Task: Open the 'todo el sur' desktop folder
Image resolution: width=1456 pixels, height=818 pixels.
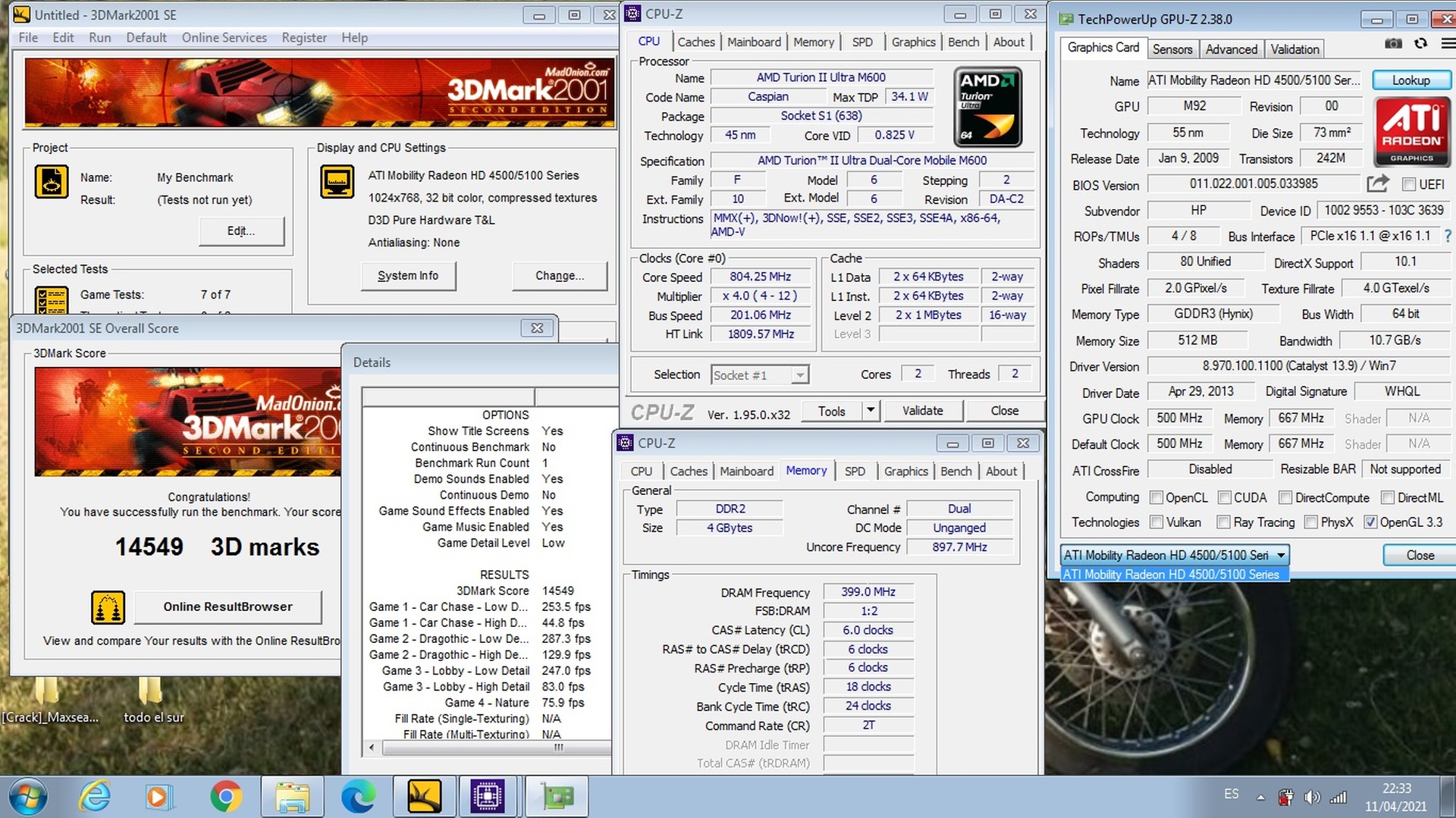Action: (153, 701)
